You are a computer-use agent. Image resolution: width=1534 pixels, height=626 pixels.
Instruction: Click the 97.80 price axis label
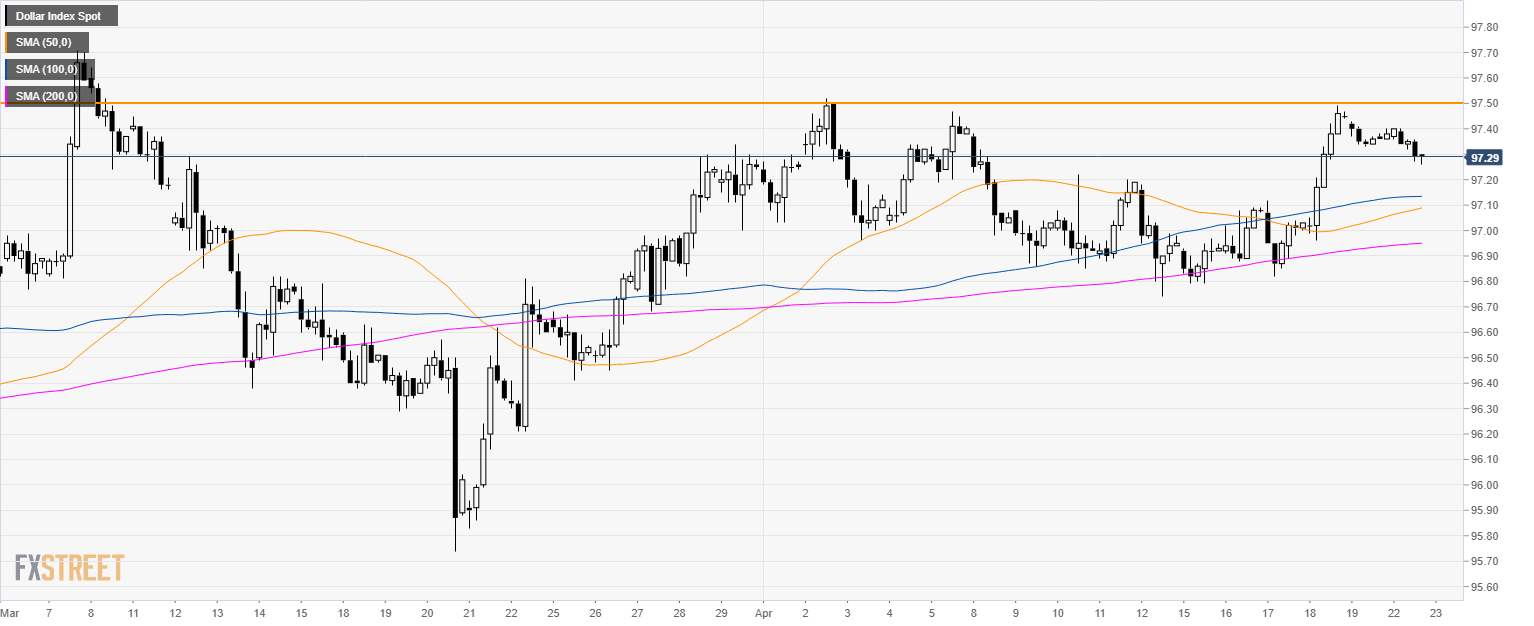(x=1485, y=27)
